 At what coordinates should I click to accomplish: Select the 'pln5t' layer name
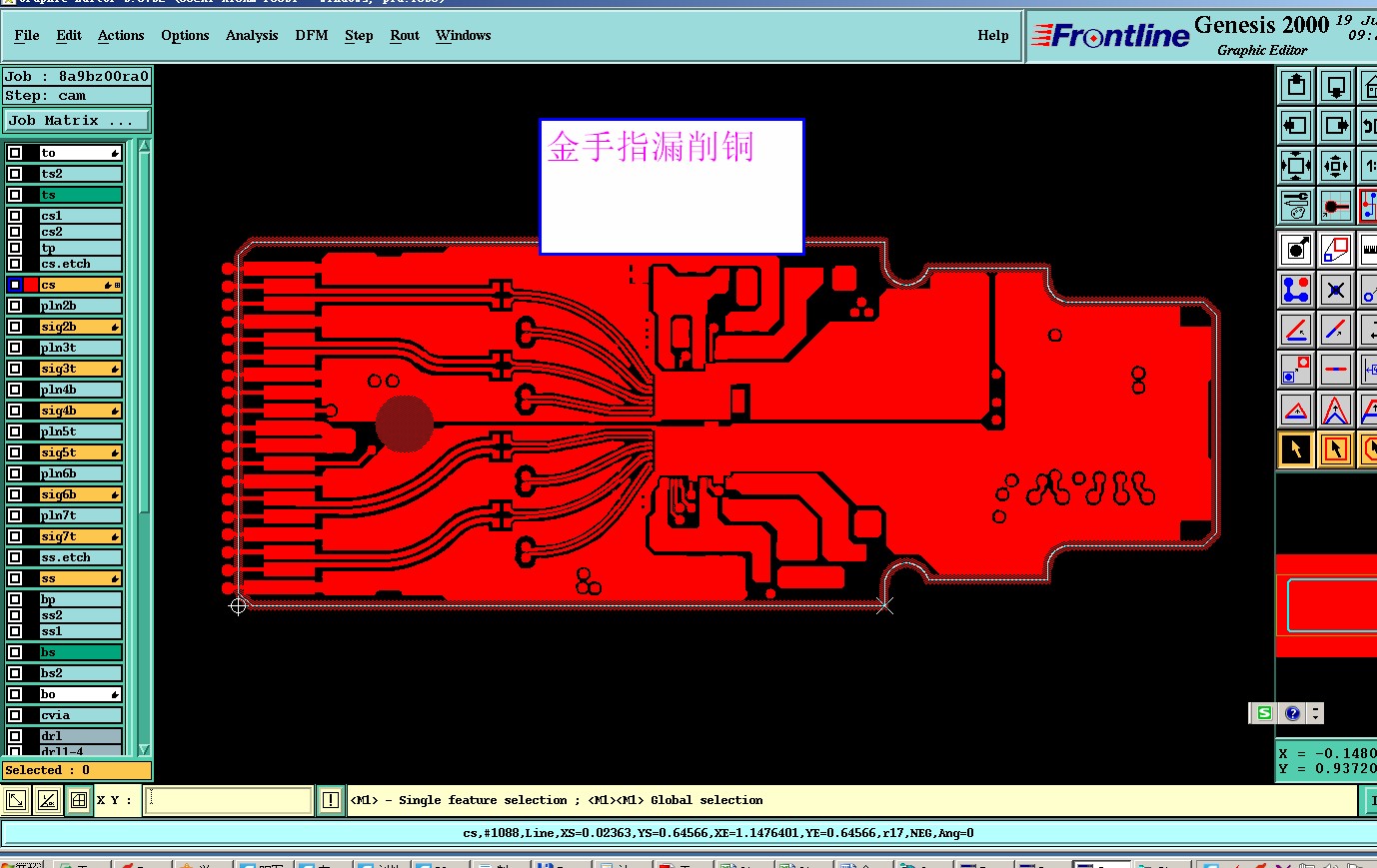[81, 432]
